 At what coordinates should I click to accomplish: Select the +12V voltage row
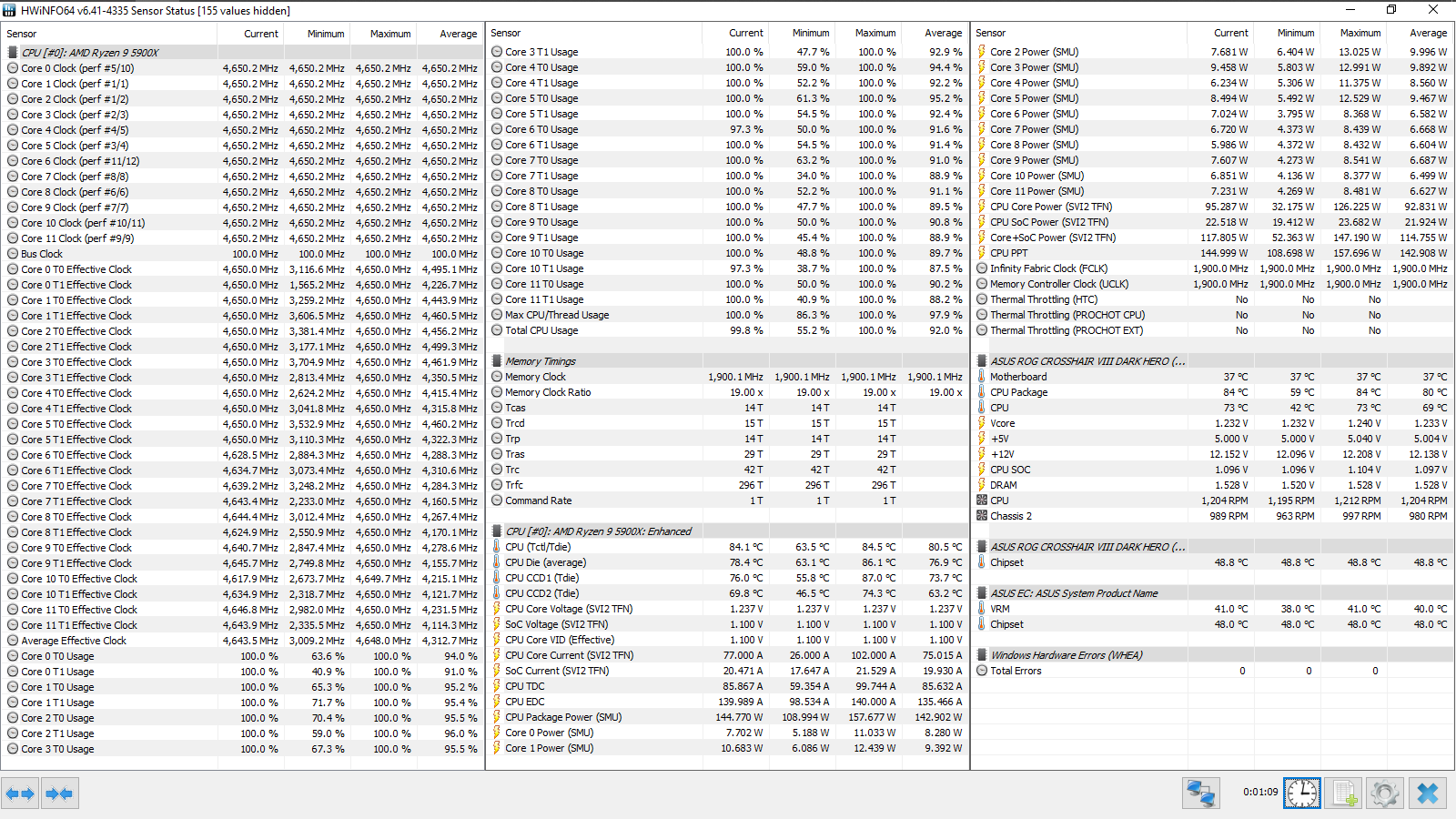(1212, 454)
